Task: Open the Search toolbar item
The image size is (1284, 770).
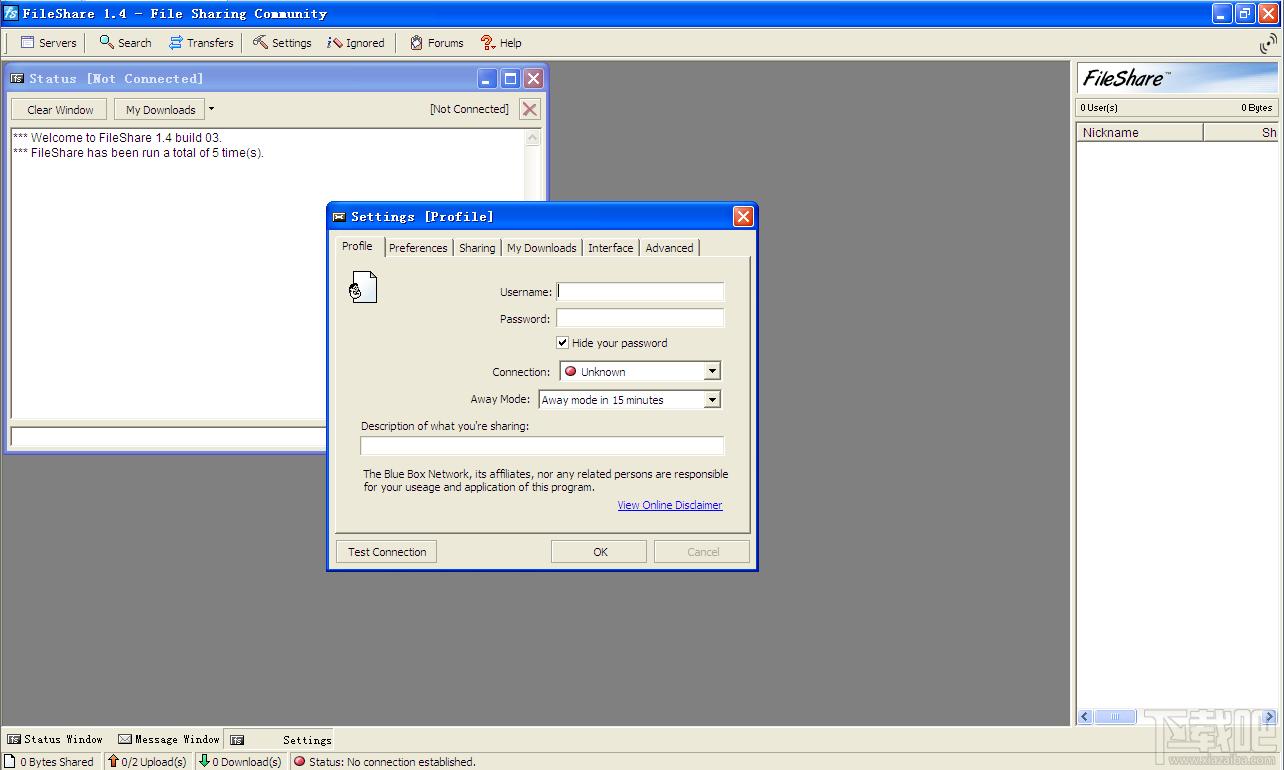Action: pos(125,43)
